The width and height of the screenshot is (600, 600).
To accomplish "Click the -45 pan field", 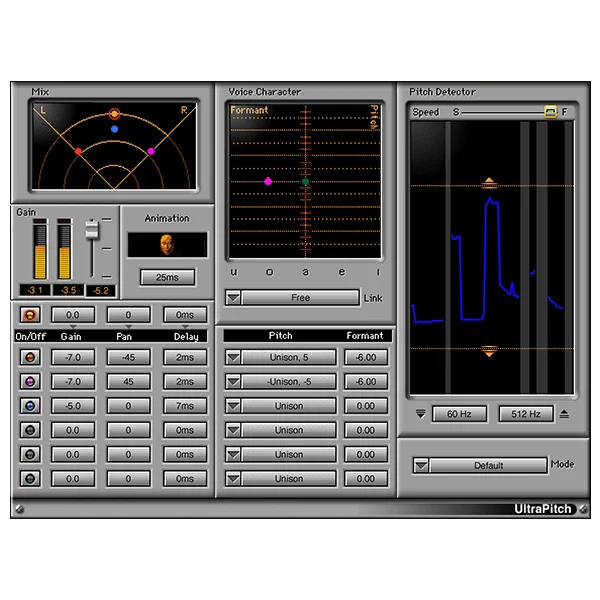I will 128,357.
